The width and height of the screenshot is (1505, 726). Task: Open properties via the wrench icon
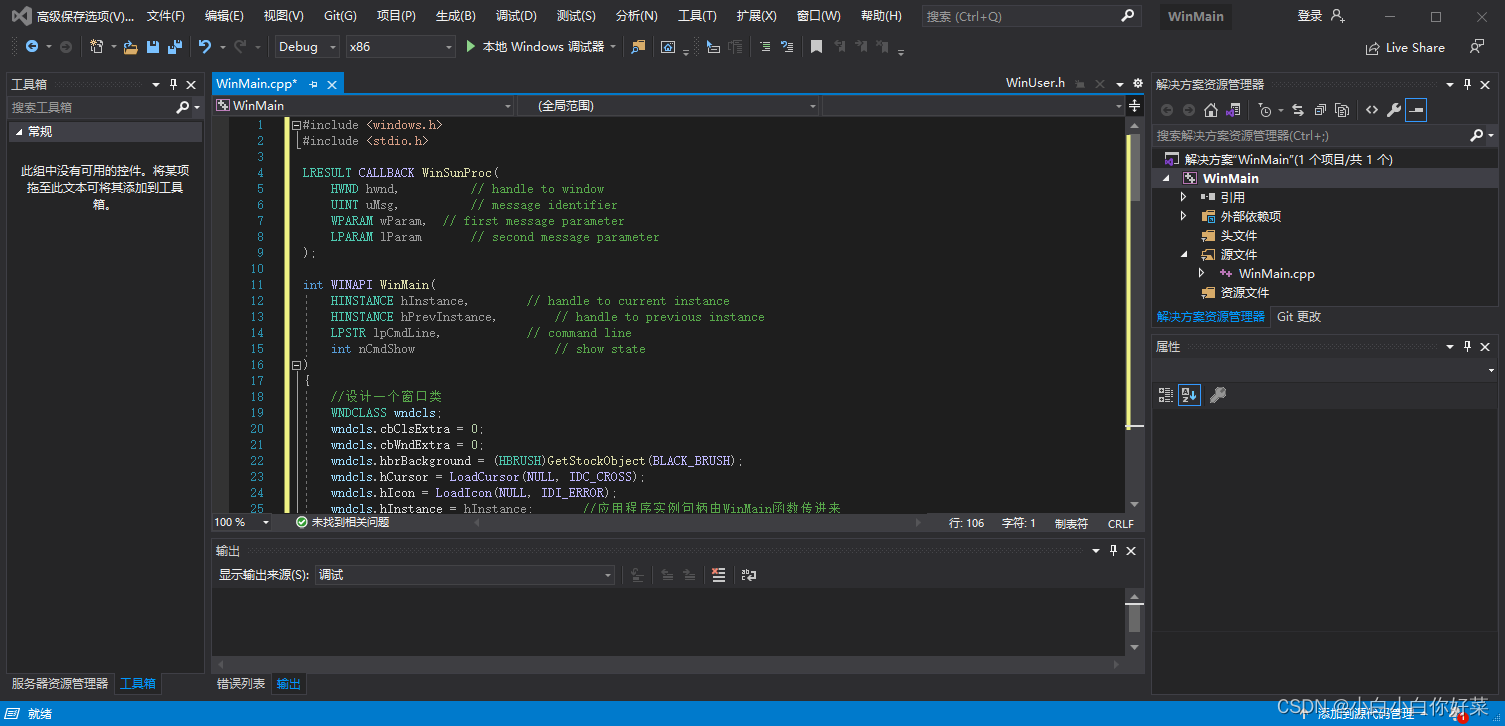[x=1393, y=110]
